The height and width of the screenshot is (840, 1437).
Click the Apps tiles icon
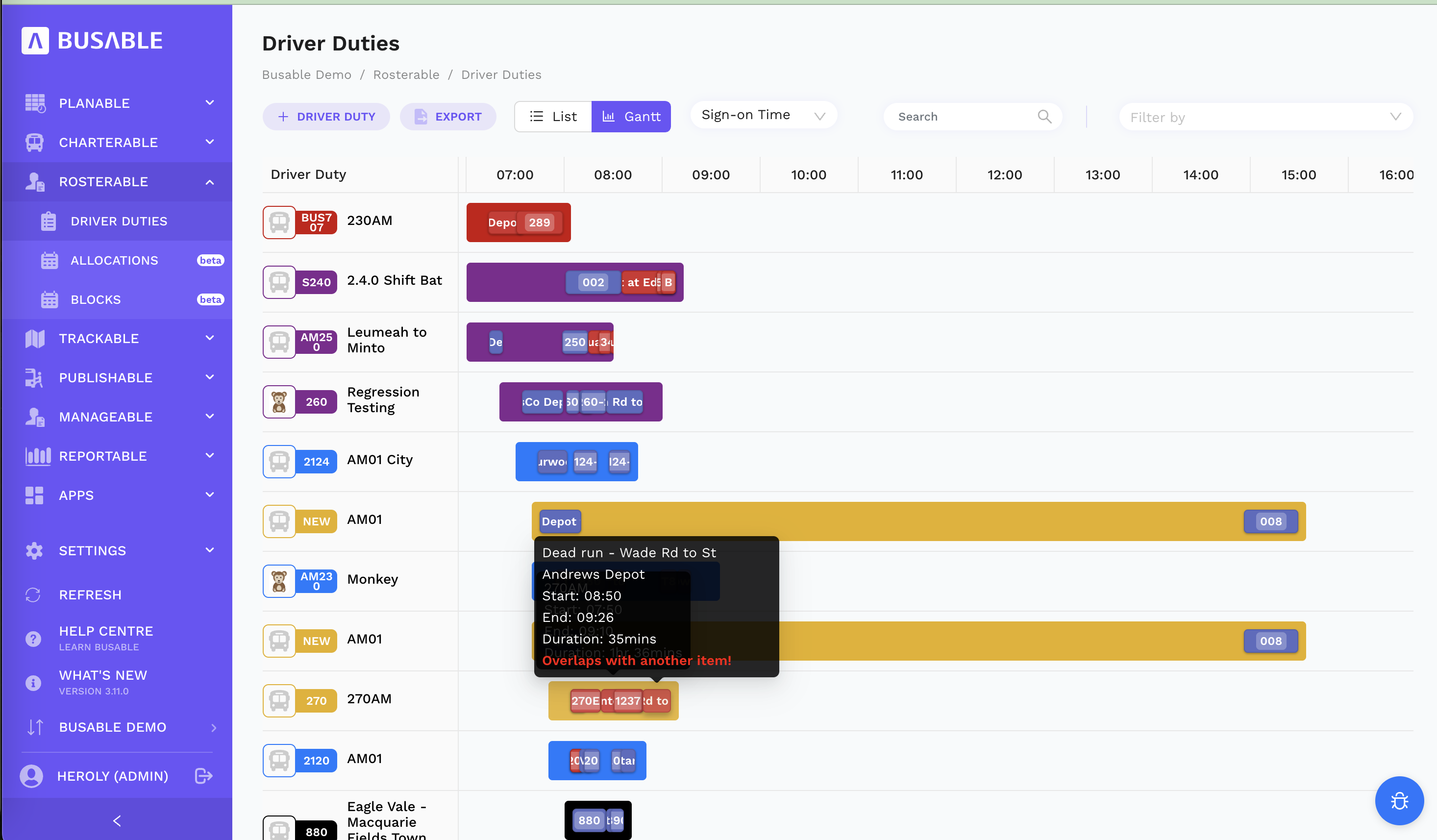[34, 495]
